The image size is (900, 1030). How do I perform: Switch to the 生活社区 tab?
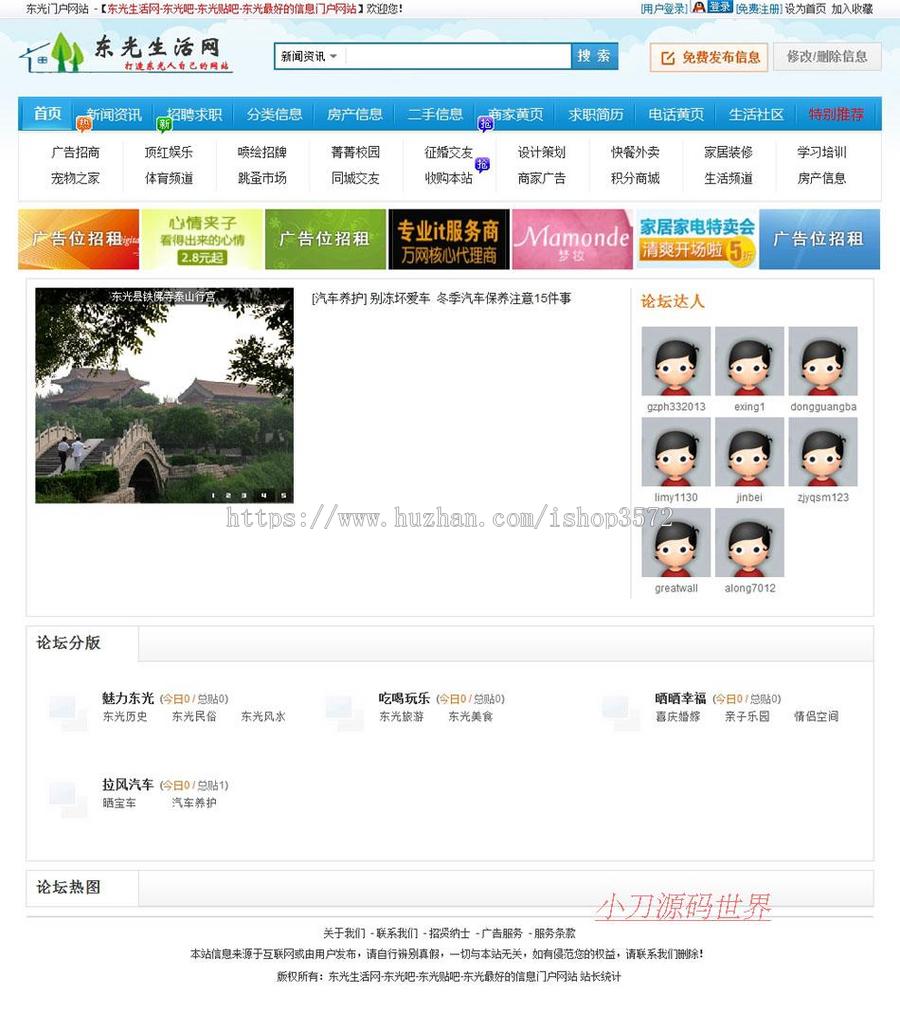coord(756,115)
